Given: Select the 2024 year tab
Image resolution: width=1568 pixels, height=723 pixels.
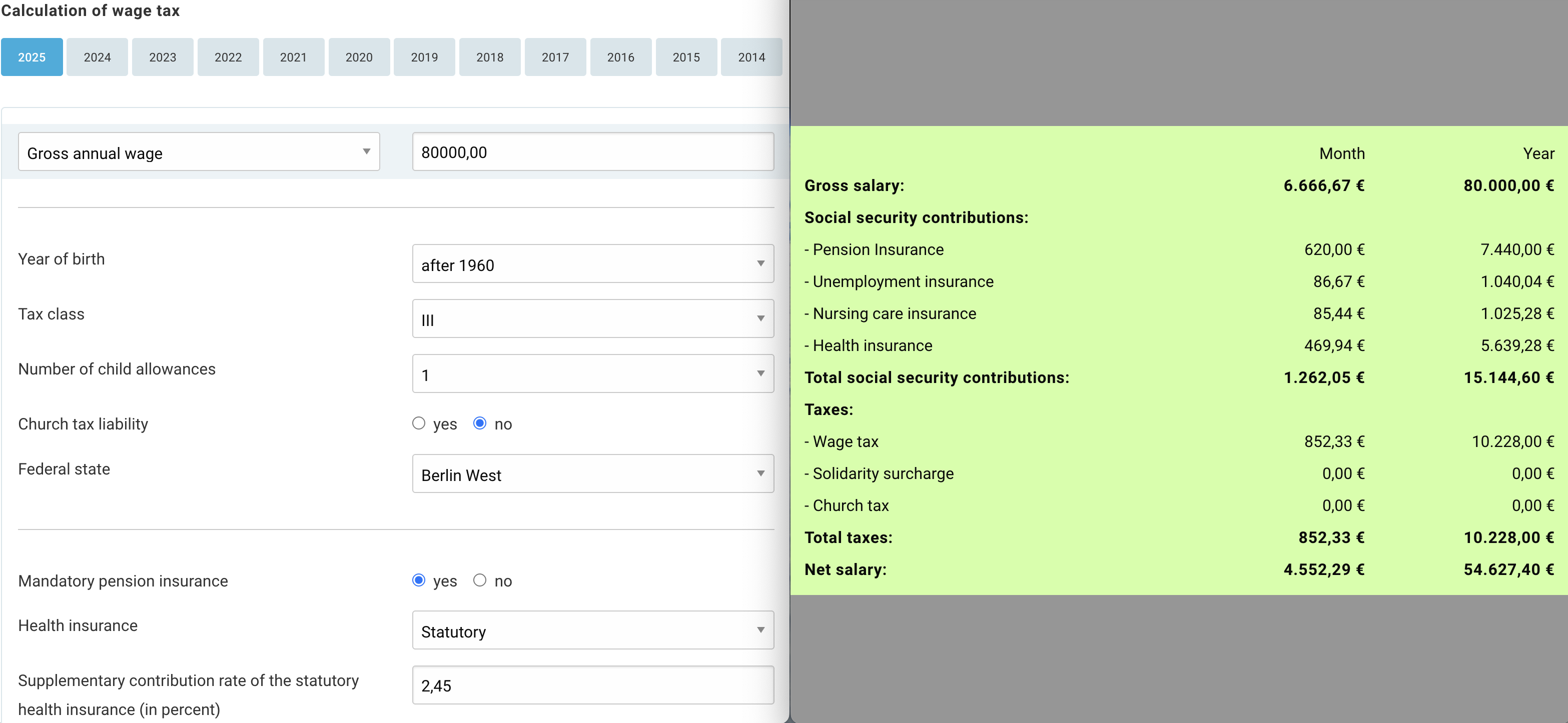Looking at the screenshot, I should [x=97, y=57].
